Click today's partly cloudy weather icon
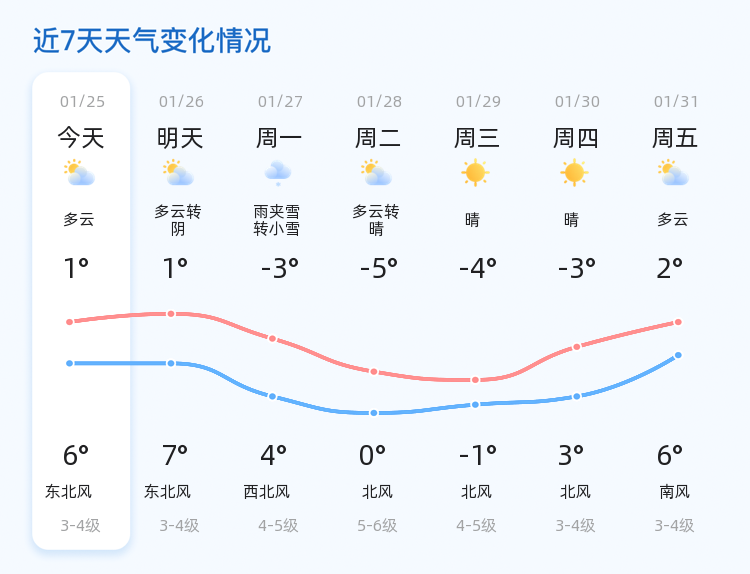 click(79, 173)
